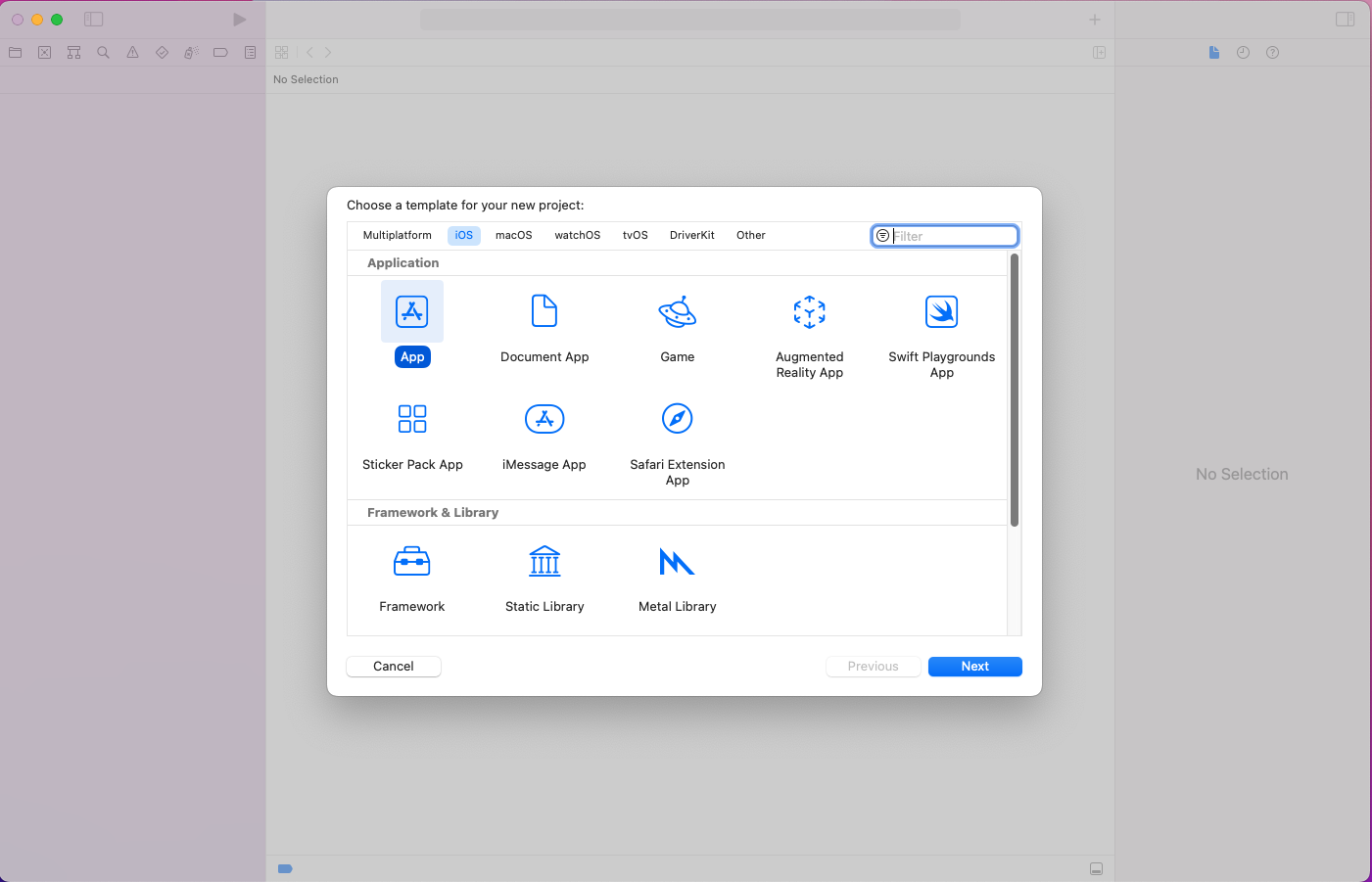Click the toolbar activity status bar
The height and width of the screenshot is (882, 1372).
690,20
